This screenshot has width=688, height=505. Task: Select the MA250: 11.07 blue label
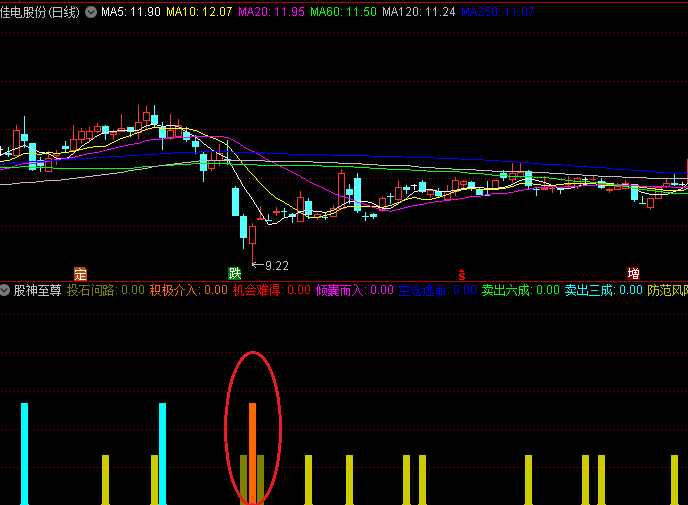[498, 12]
